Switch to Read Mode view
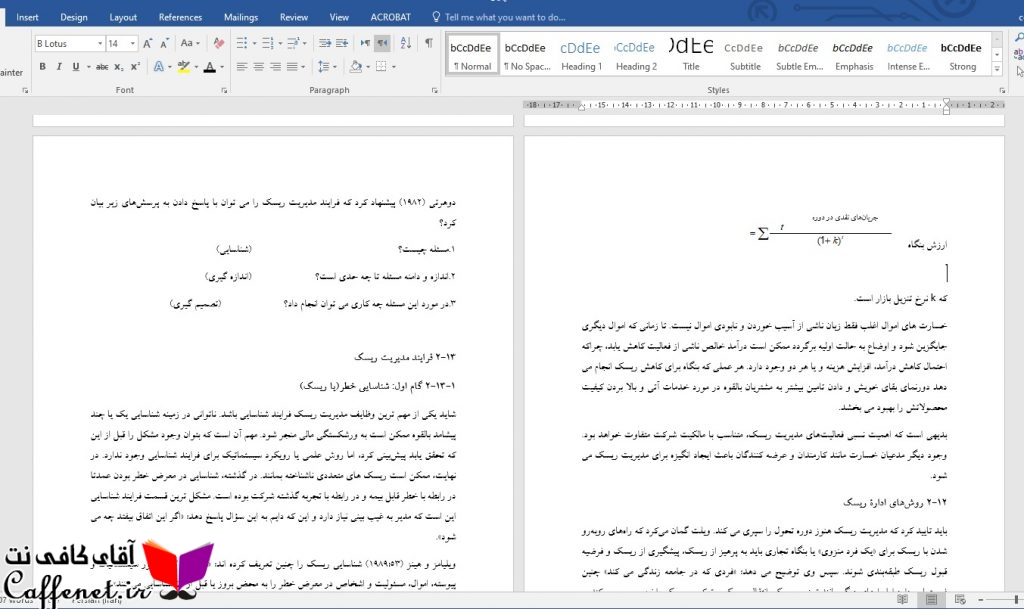Image resolution: width=1024 pixels, height=609 pixels. (903, 599)
